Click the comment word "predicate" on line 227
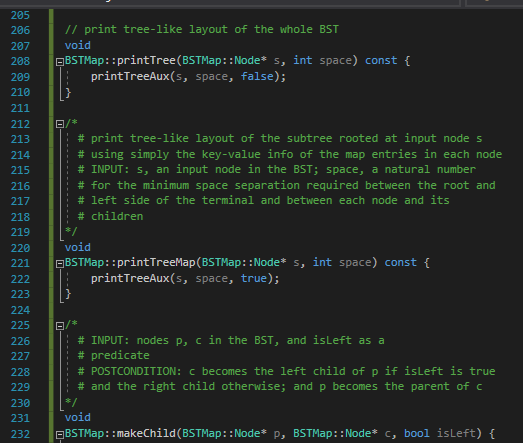Screen dimensions: 523x443 pyautogui.click(x=120, y=355)
